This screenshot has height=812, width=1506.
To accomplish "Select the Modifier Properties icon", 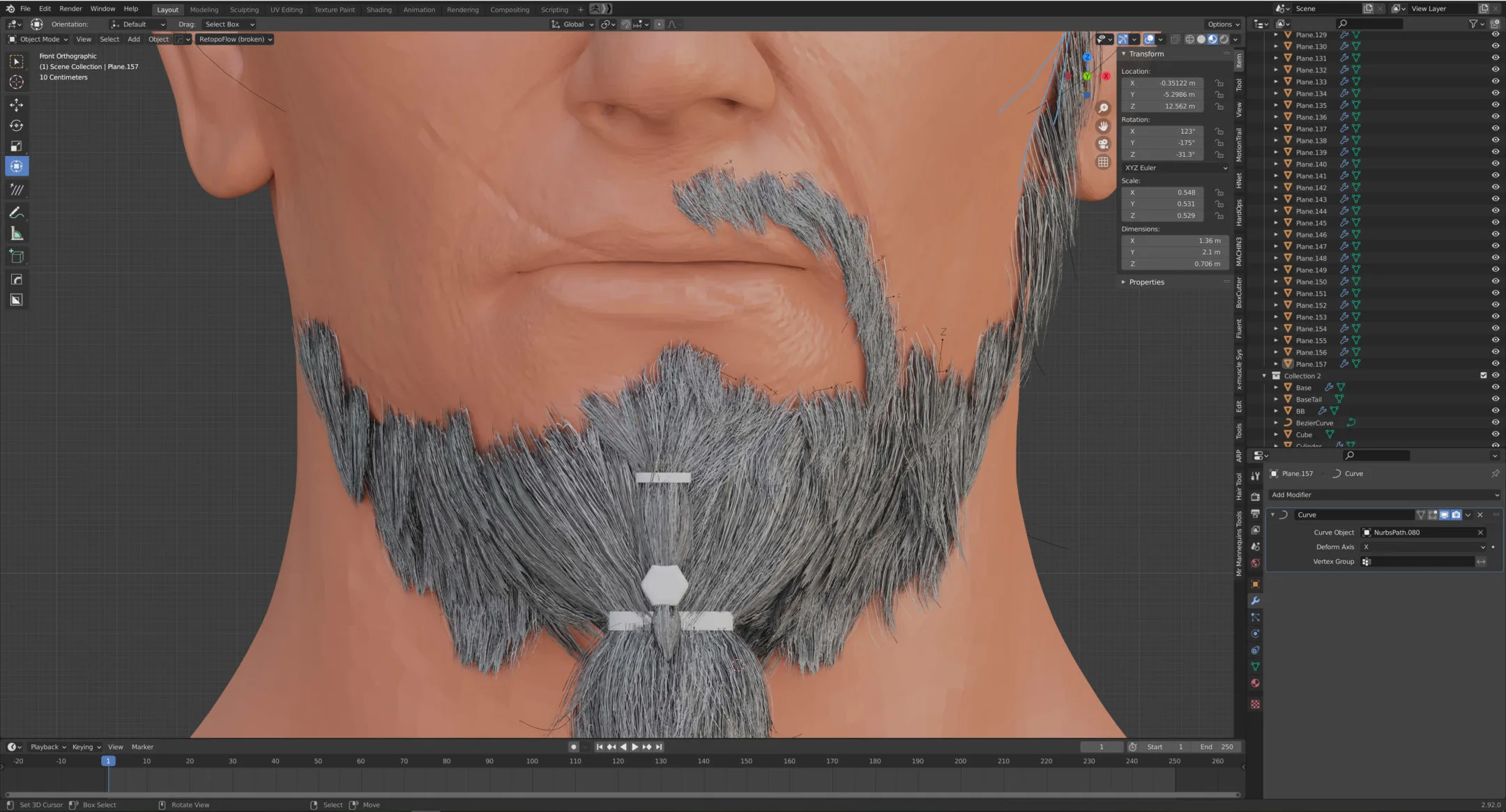I will (1256, 600).
